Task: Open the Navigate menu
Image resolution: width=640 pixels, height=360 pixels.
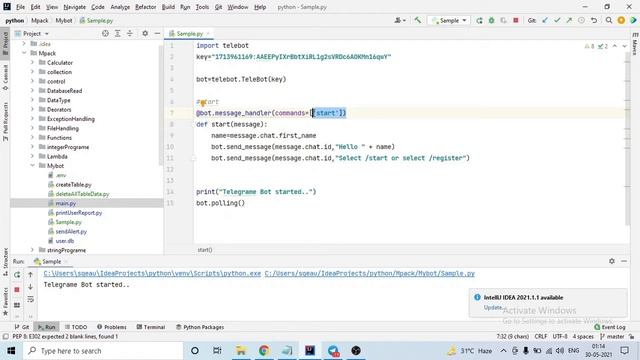Action: click(75, 7)
